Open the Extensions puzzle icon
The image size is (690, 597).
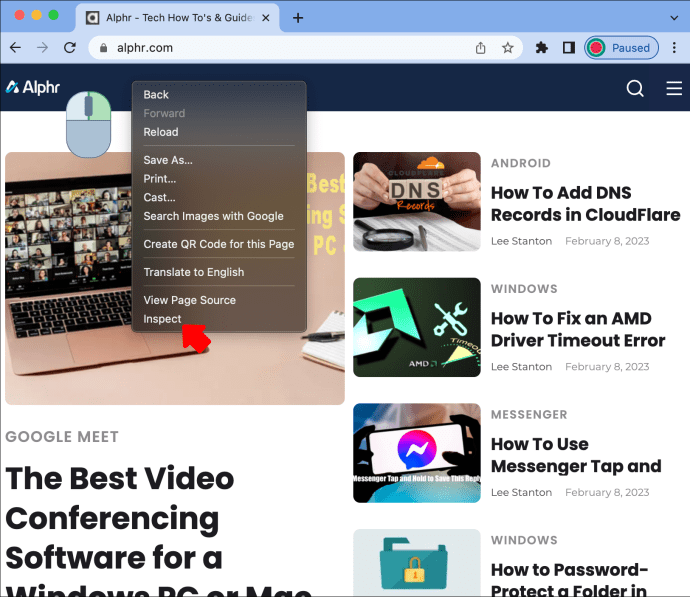click(542, 48)
